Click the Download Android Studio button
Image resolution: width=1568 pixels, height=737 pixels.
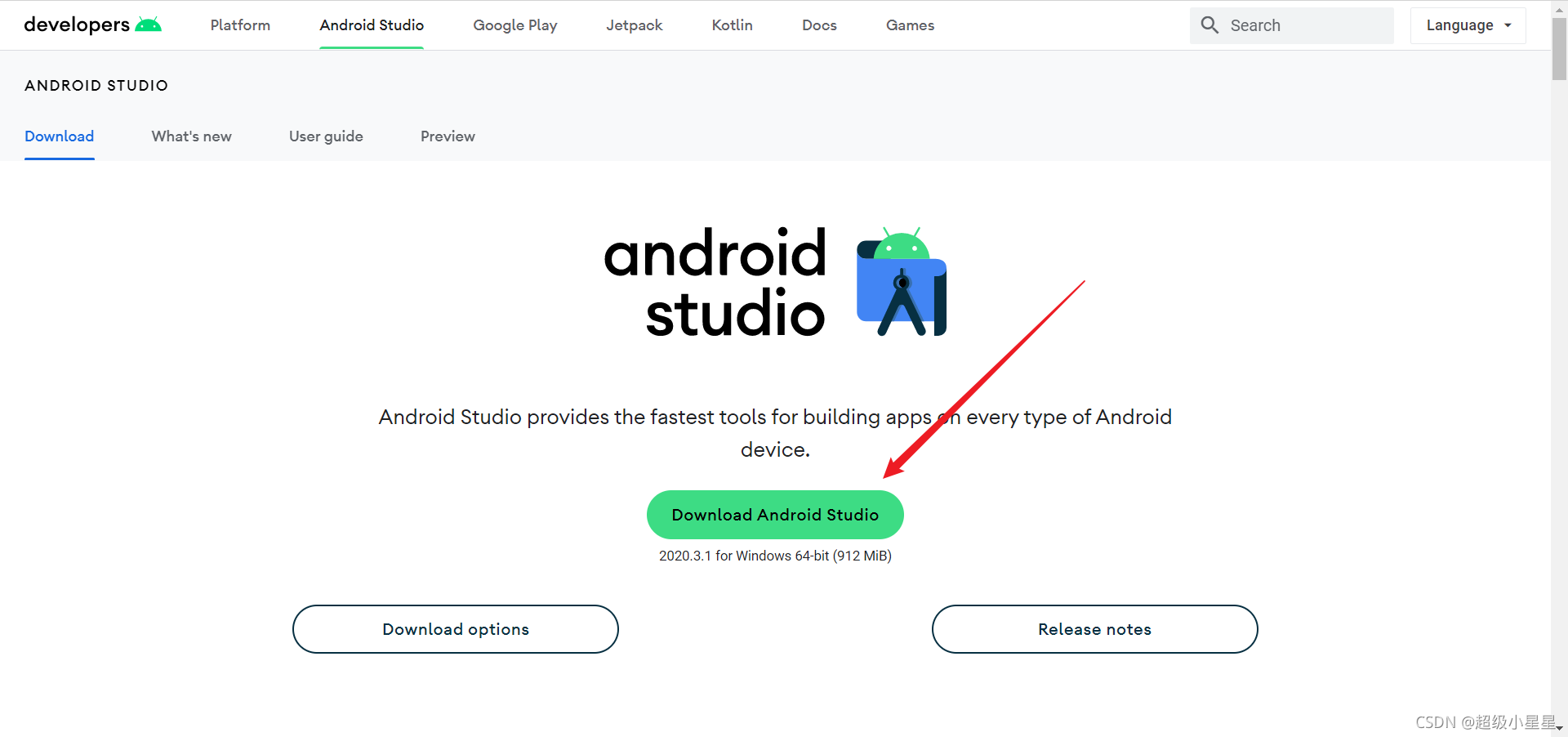pyautogui.click(x=775, y=515)
